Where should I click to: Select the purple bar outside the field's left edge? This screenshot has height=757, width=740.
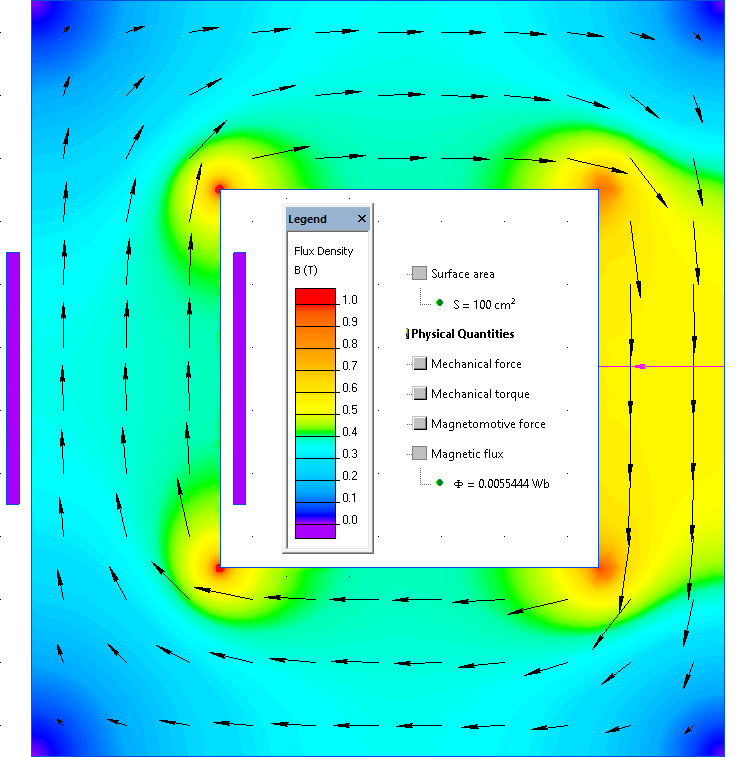pos(13,378)
